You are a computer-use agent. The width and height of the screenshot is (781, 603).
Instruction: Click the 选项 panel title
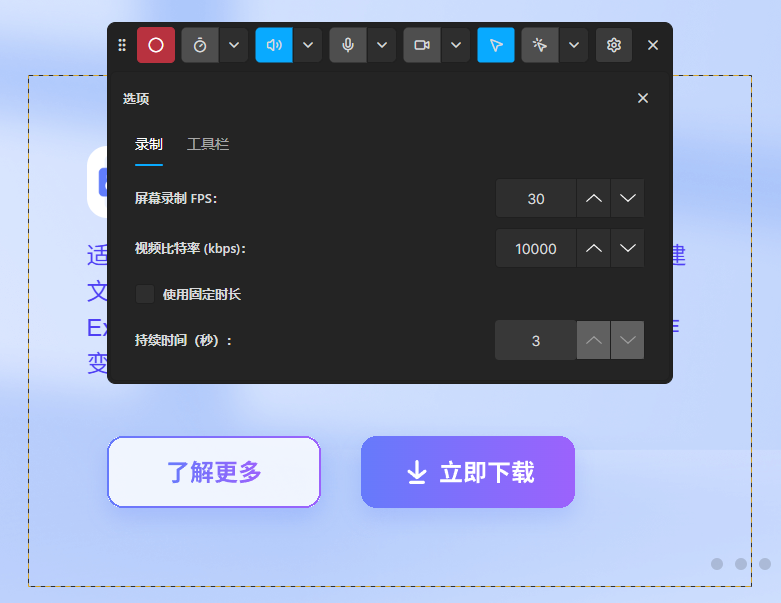pyautogui.click(x=136, y=99)
